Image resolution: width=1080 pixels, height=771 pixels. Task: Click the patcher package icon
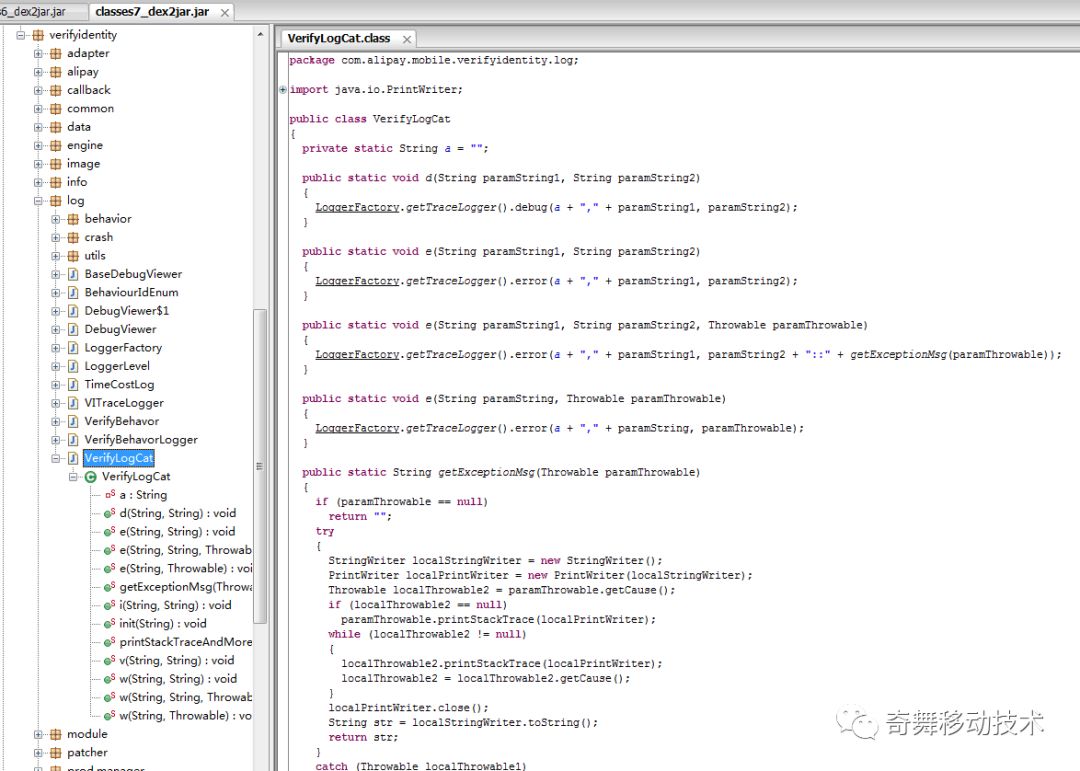click(x=56, y=752)
